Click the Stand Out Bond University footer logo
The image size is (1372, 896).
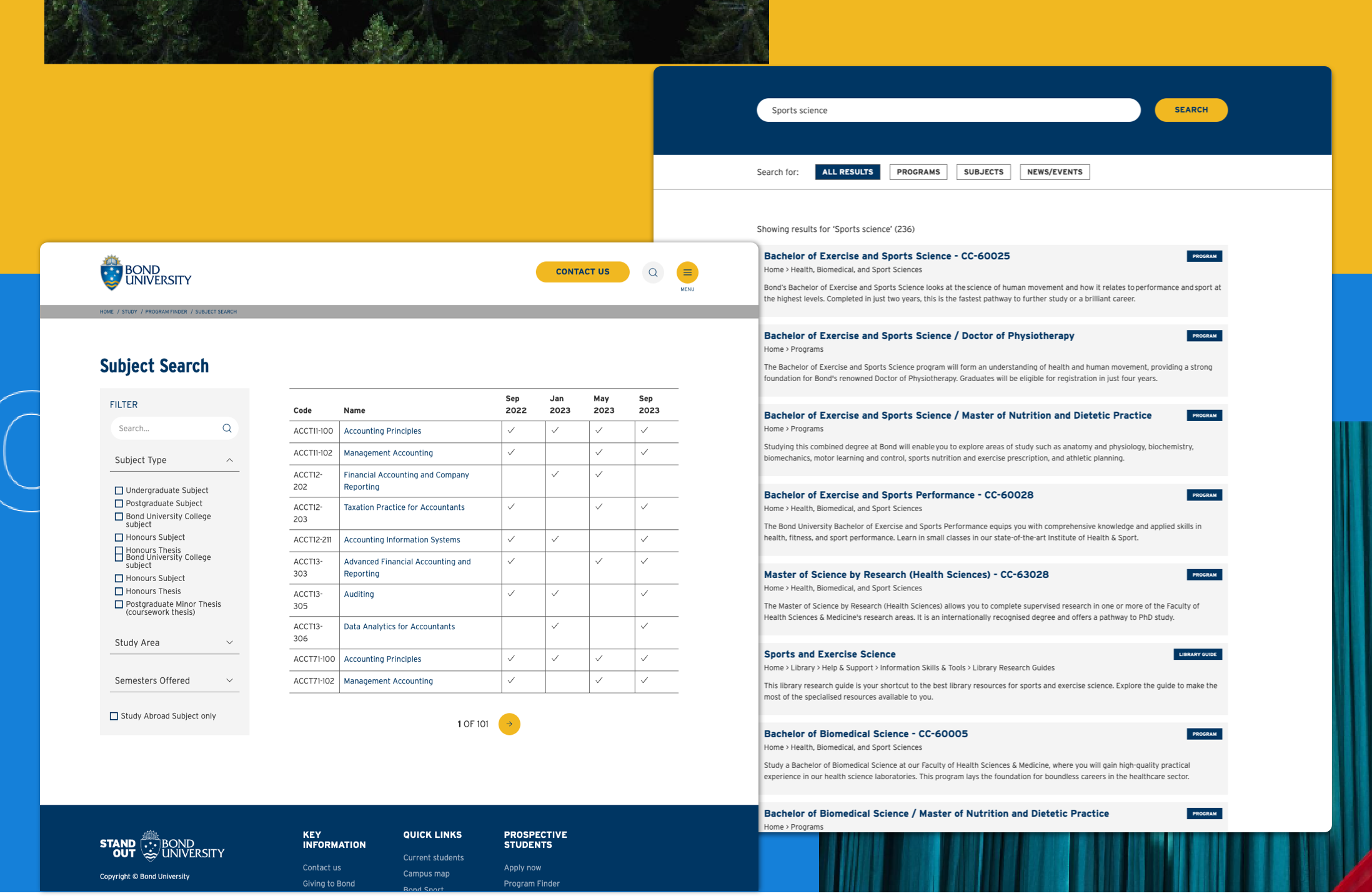coord(162,846)
